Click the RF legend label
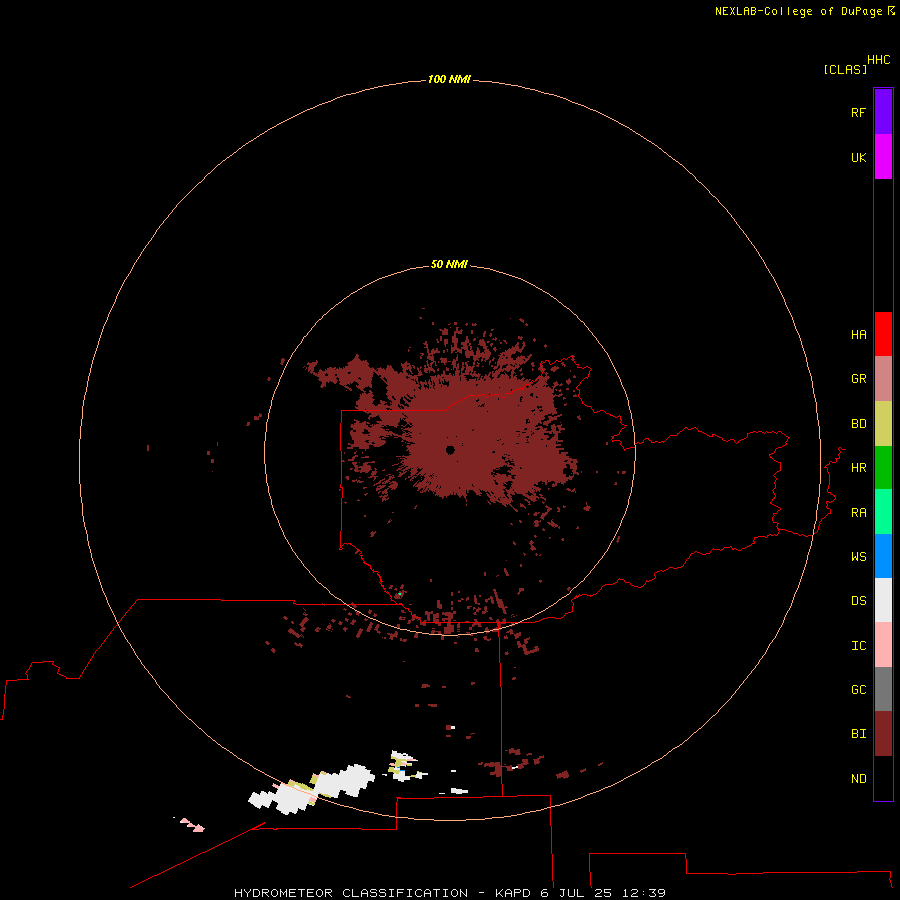The height and width of the screenshot is (900, 900). pos(858,112)
